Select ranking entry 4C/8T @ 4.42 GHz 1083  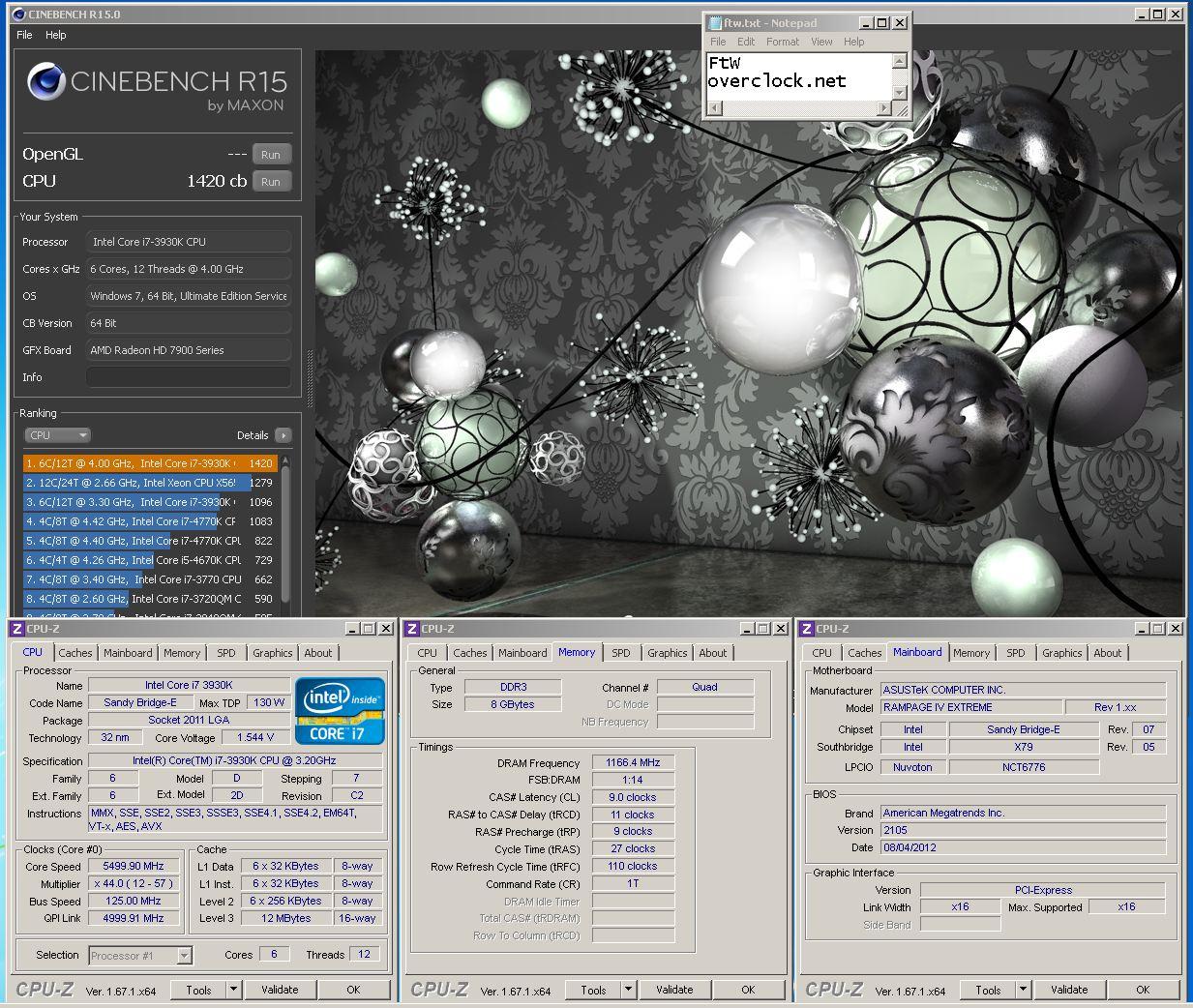coord(150,521)
